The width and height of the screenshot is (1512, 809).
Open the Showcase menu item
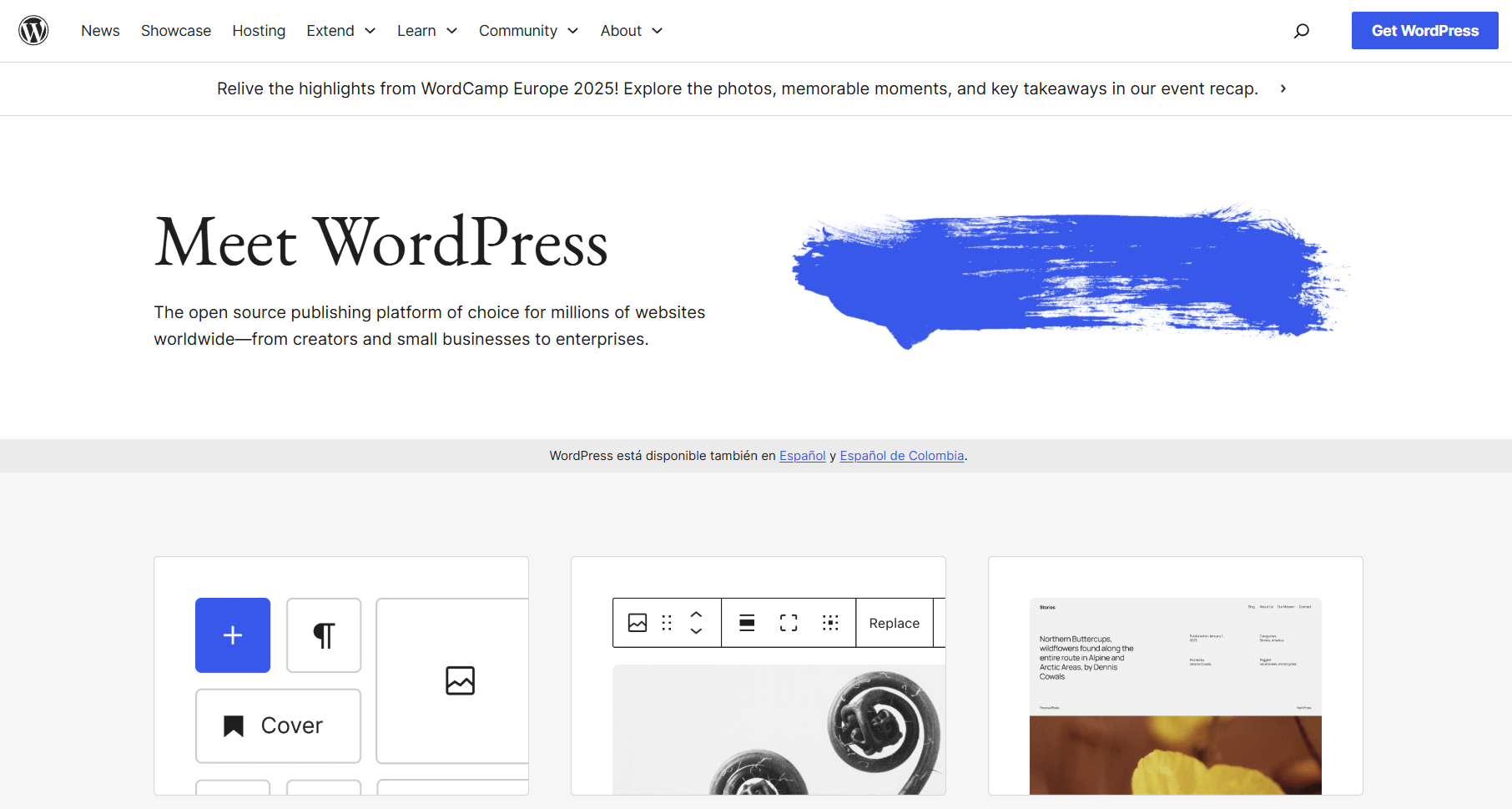coord(176,31)
